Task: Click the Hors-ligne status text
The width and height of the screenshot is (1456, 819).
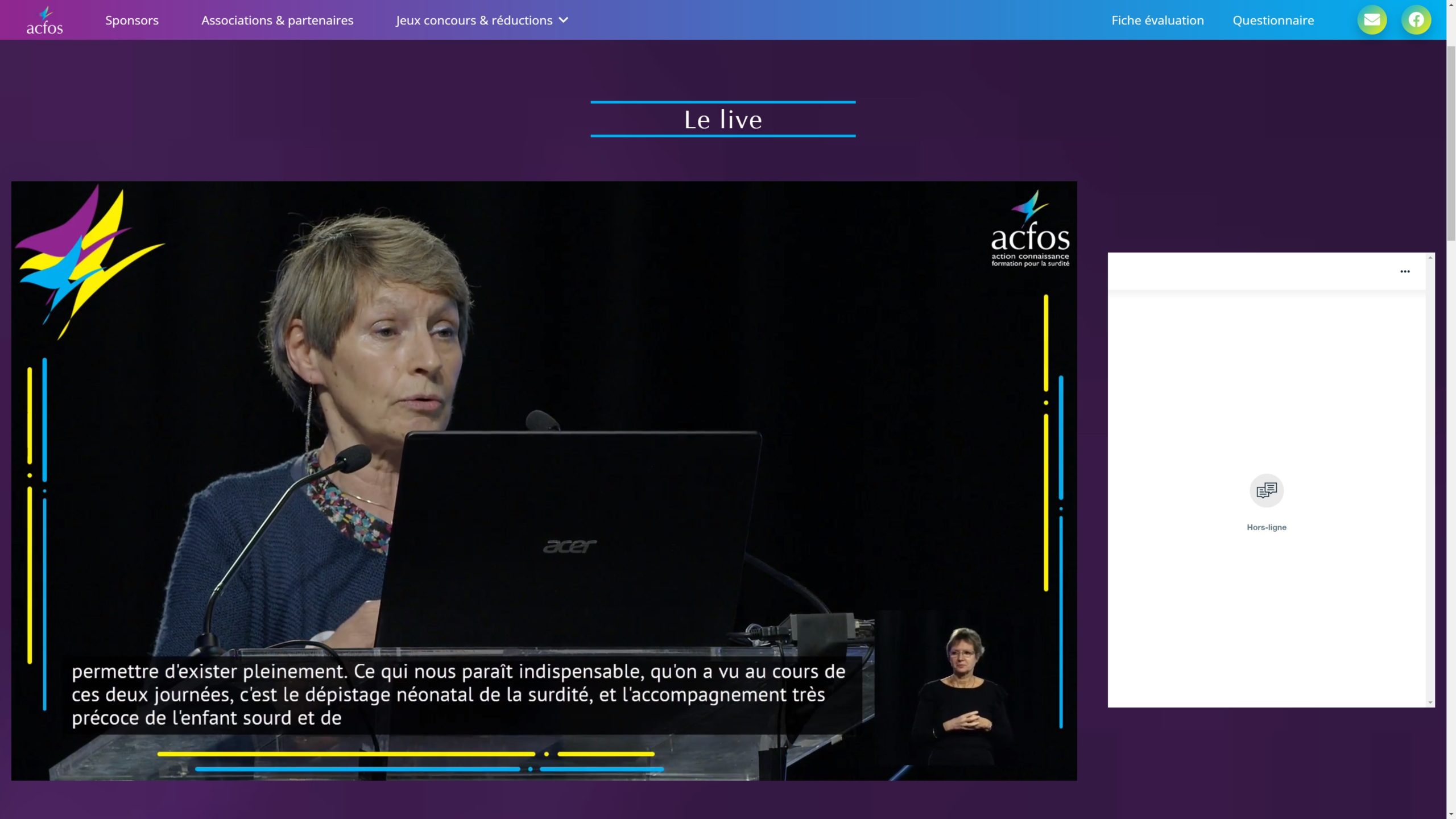Action: (1267, 527)
